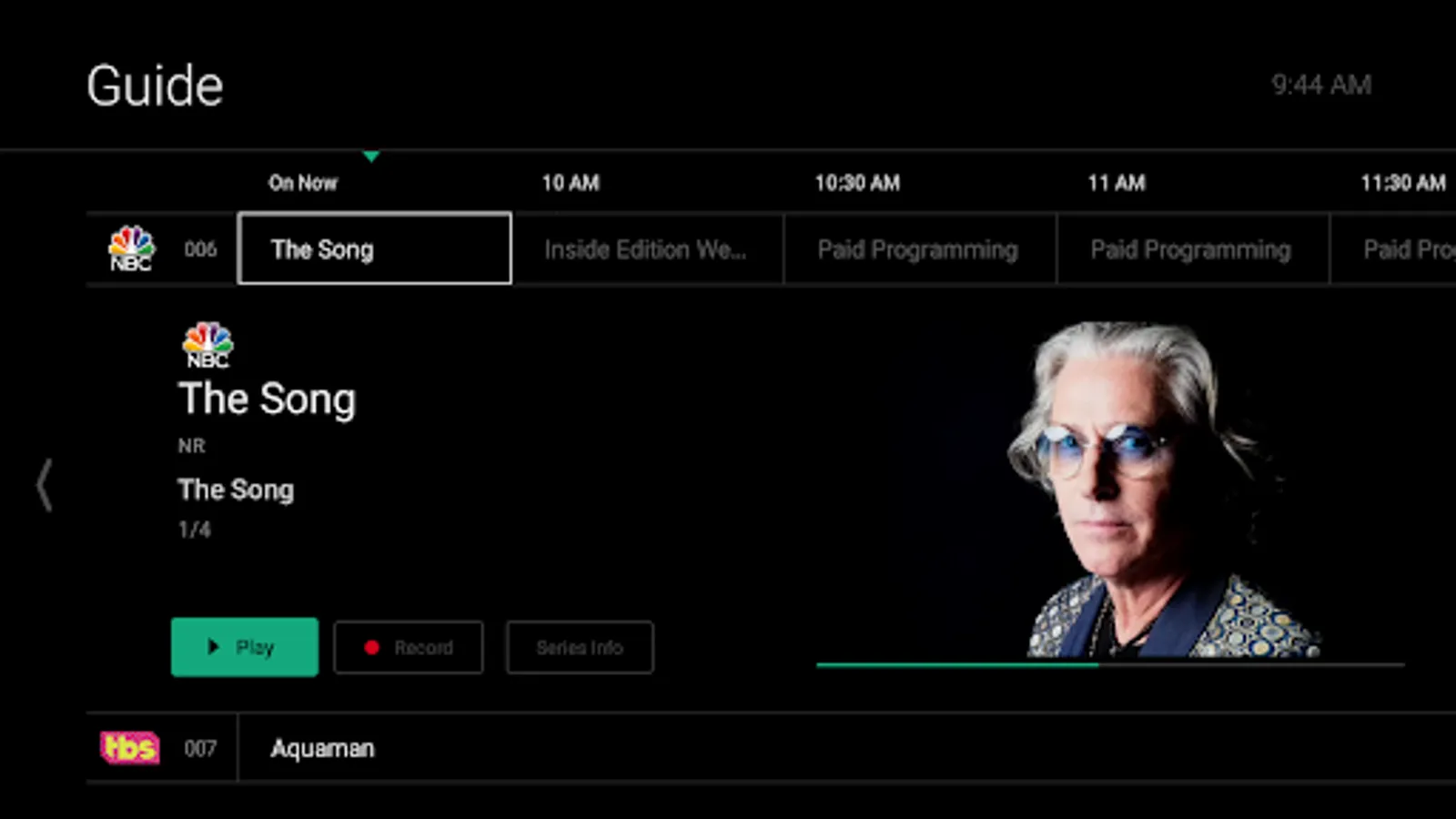1456x819 pixels.
Task: Click the On Now time header
Action: pyautogui.click(x=303, y=183)
